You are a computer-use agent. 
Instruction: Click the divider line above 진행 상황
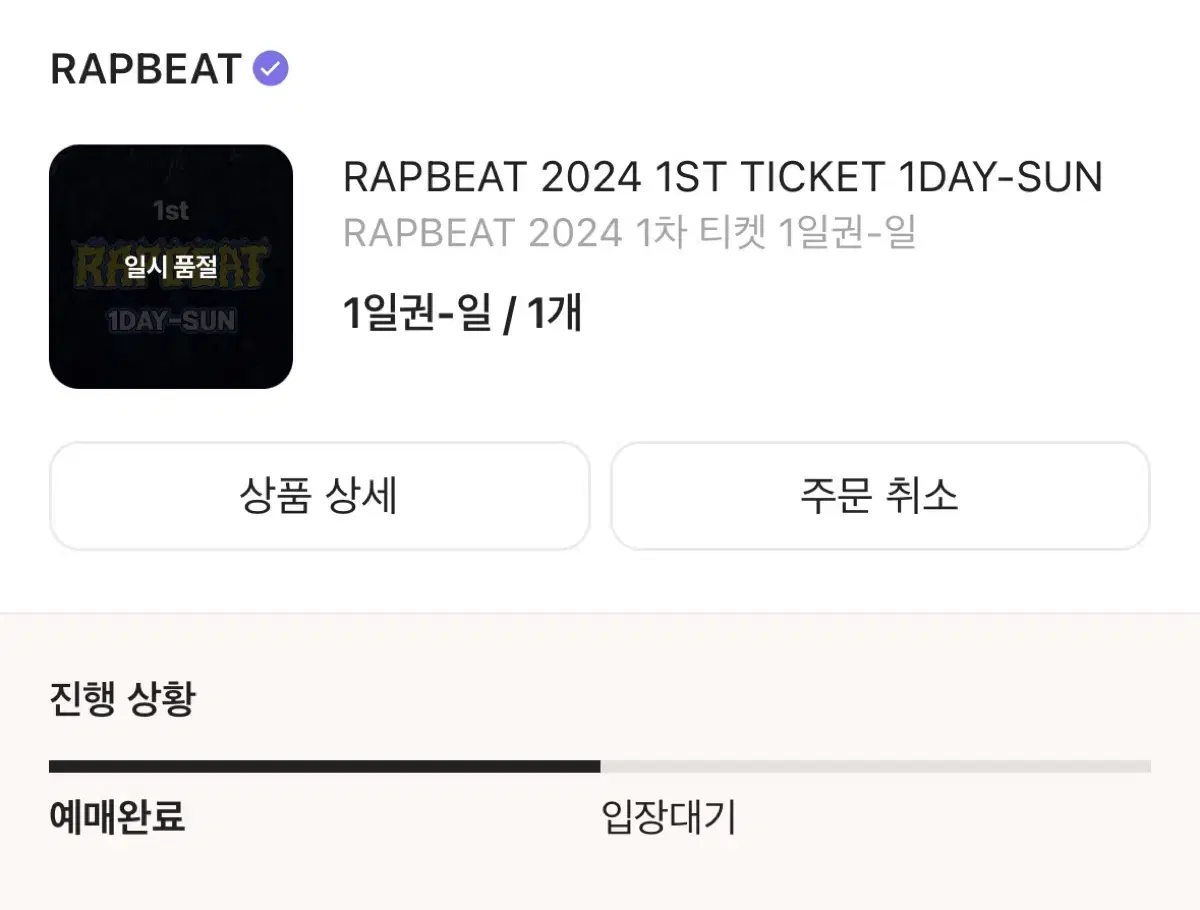(x=600, y=613)
